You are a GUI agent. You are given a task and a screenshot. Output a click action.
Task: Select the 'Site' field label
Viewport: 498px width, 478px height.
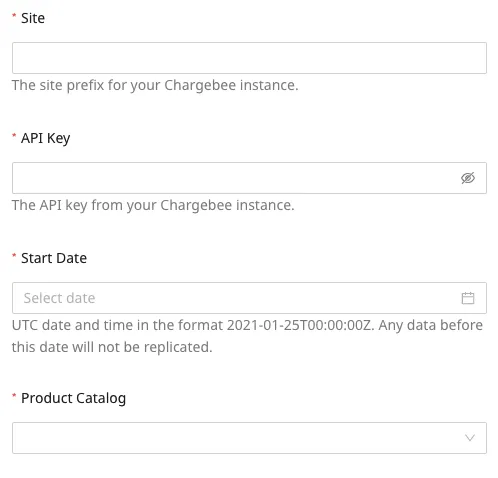point(33,18)
